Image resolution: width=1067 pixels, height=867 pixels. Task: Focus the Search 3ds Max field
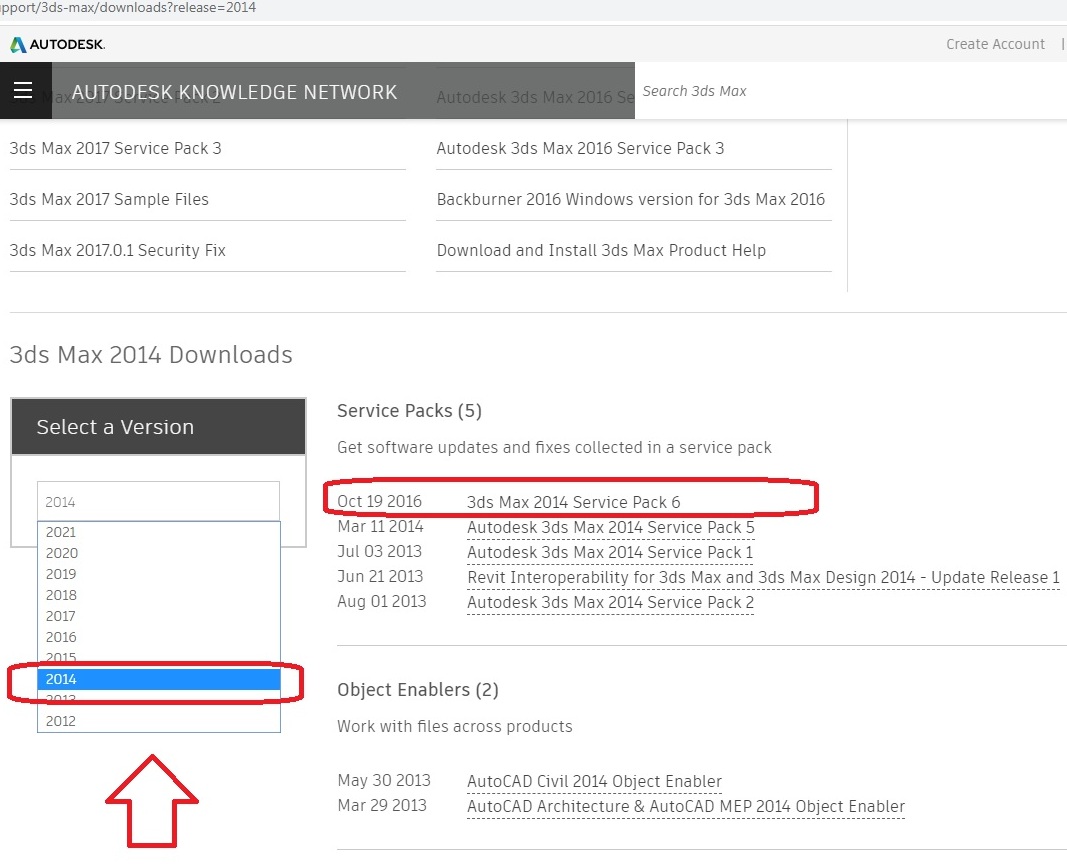851,91
